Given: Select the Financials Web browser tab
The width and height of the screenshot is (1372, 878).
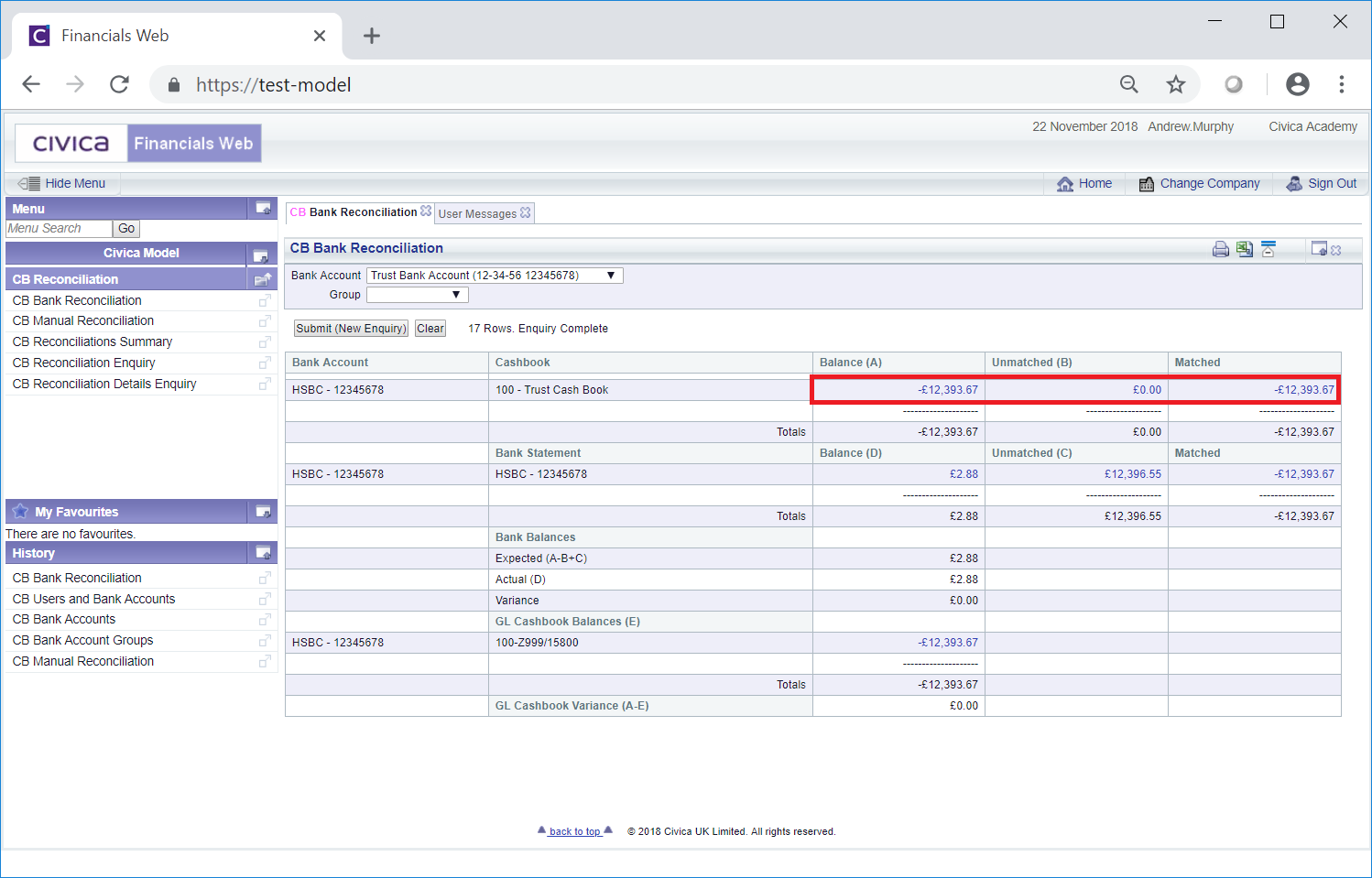Looking at the screenshot, I should pyautogui.click(x=177, y=36).
